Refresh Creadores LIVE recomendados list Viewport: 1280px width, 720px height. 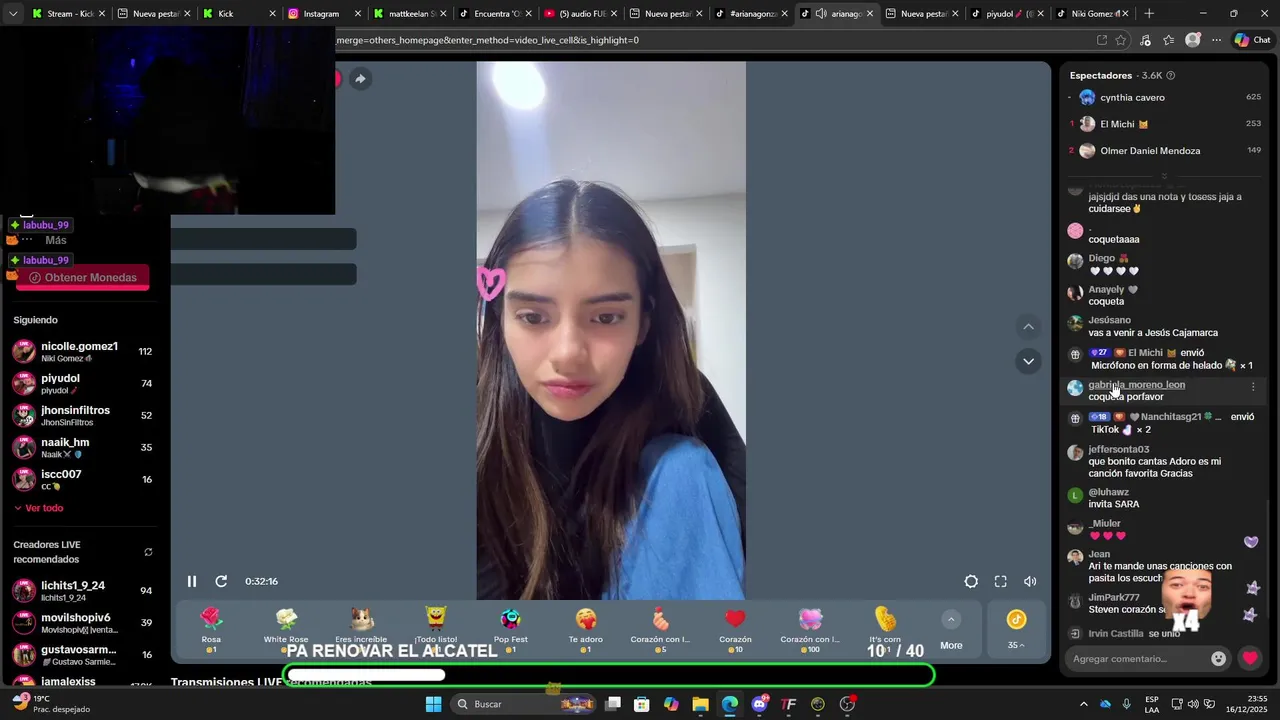coord(148,552)
